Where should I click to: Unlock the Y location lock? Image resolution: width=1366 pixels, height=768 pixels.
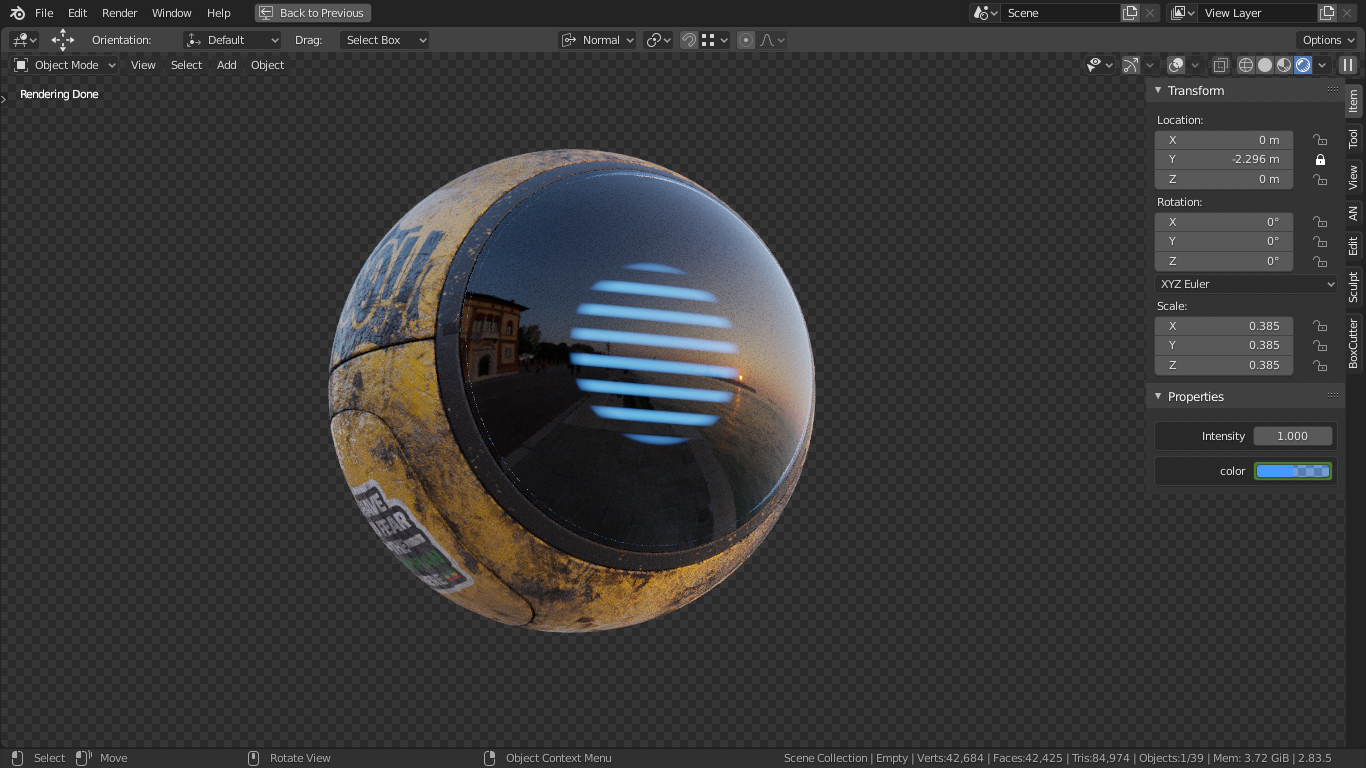point(1320,160)
